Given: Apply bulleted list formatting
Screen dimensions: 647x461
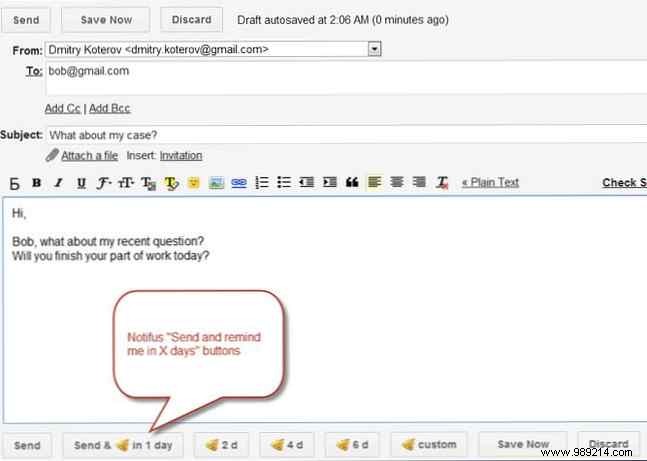Looking at the screenshot, I should [x=284, y=182].
